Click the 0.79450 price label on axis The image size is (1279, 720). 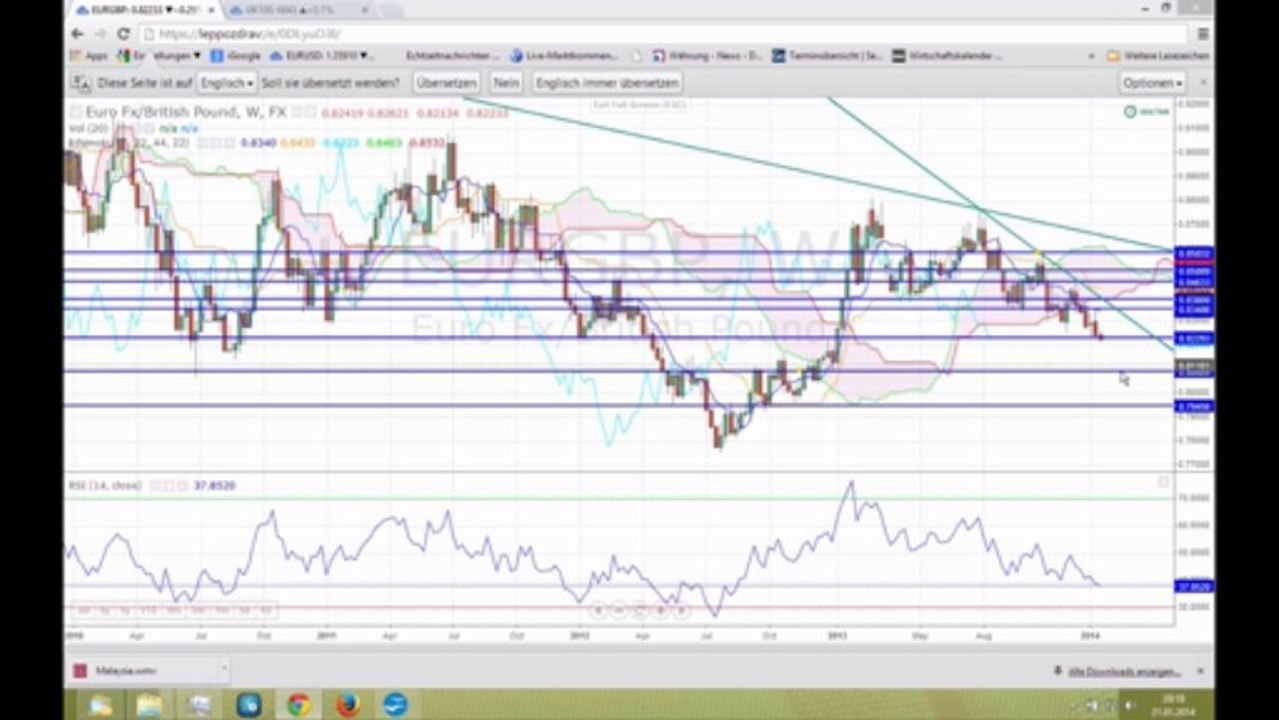click(1194, 406)
